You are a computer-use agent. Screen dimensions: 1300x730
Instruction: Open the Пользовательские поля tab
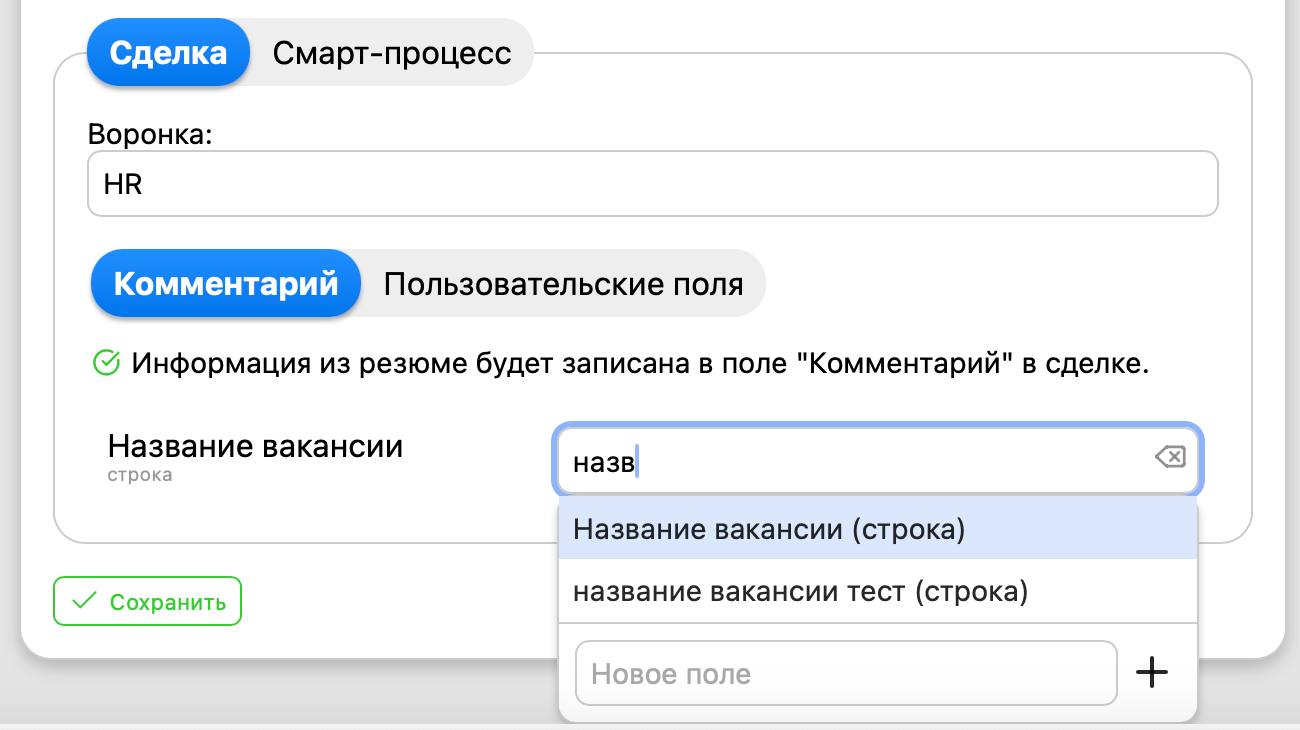(x=563, y=283)
